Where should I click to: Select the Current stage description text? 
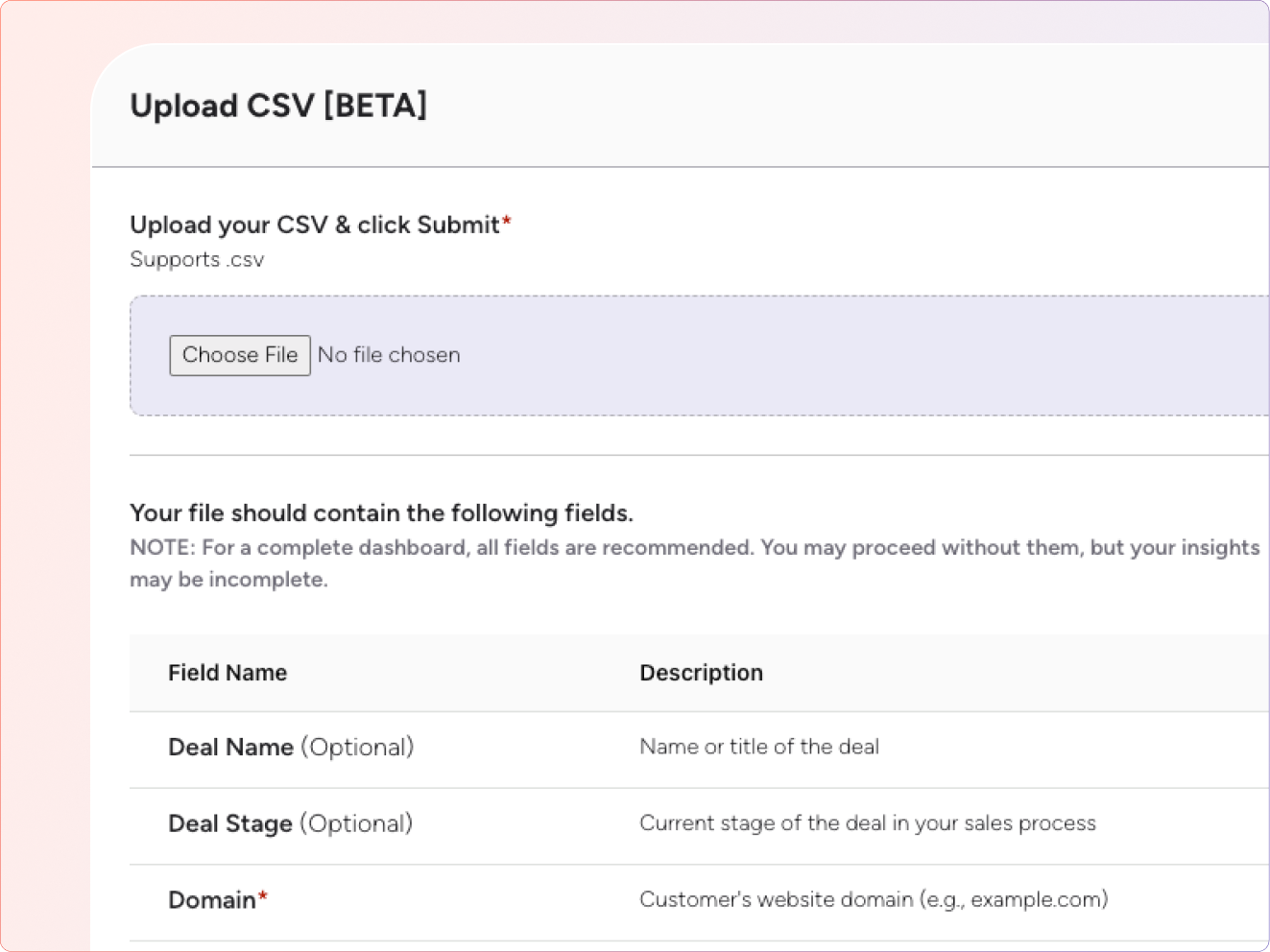pos(867,823)
